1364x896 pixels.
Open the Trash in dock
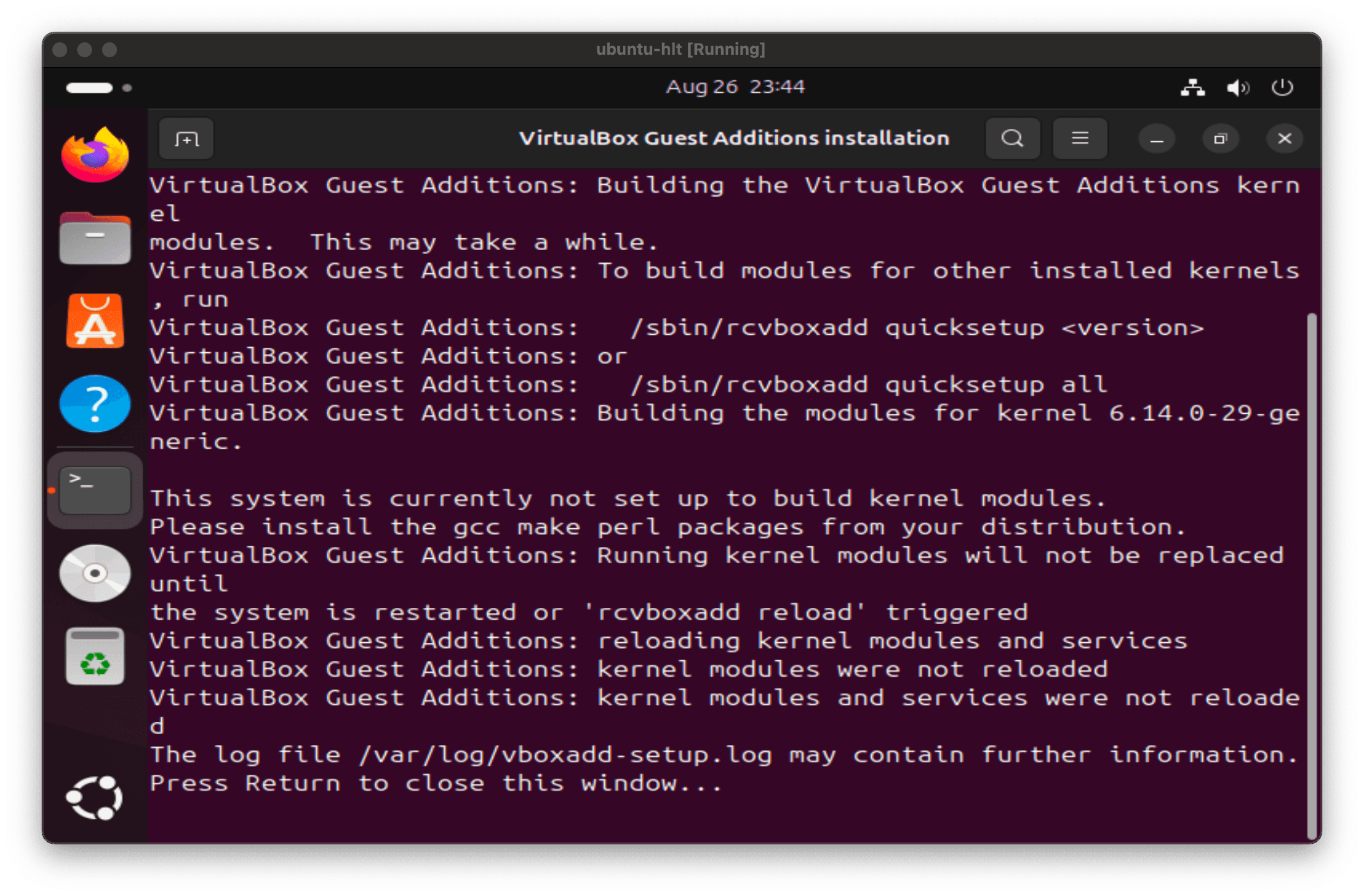[x=95, y=656]
